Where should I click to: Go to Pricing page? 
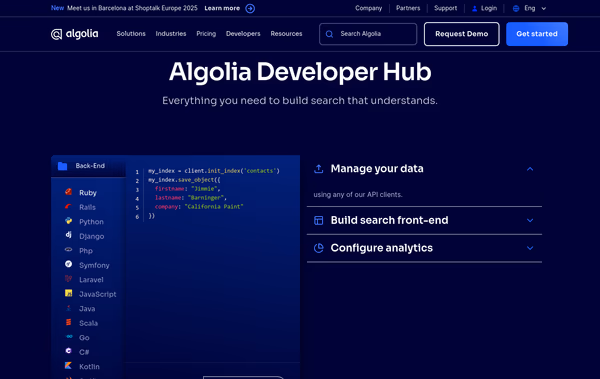click(x=206, y=34)
